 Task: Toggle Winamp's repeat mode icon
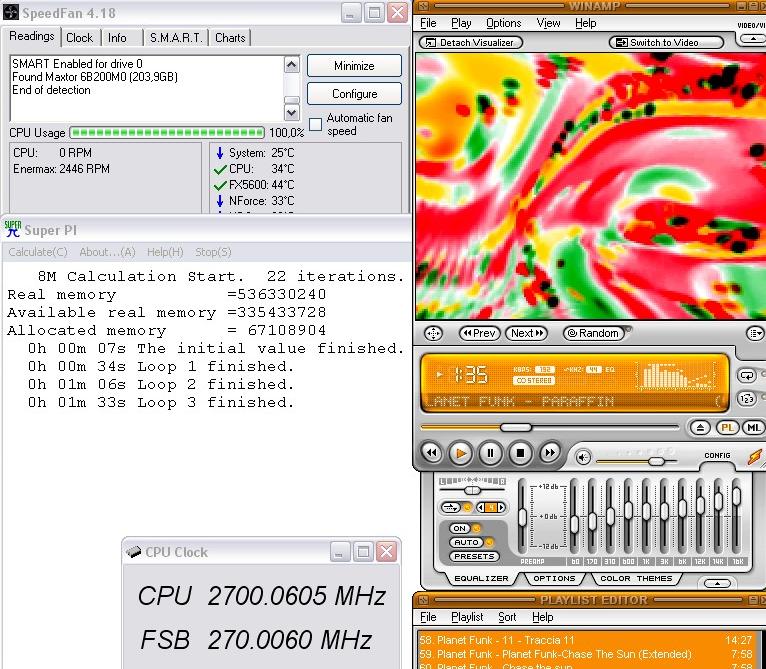coord(746,375)
